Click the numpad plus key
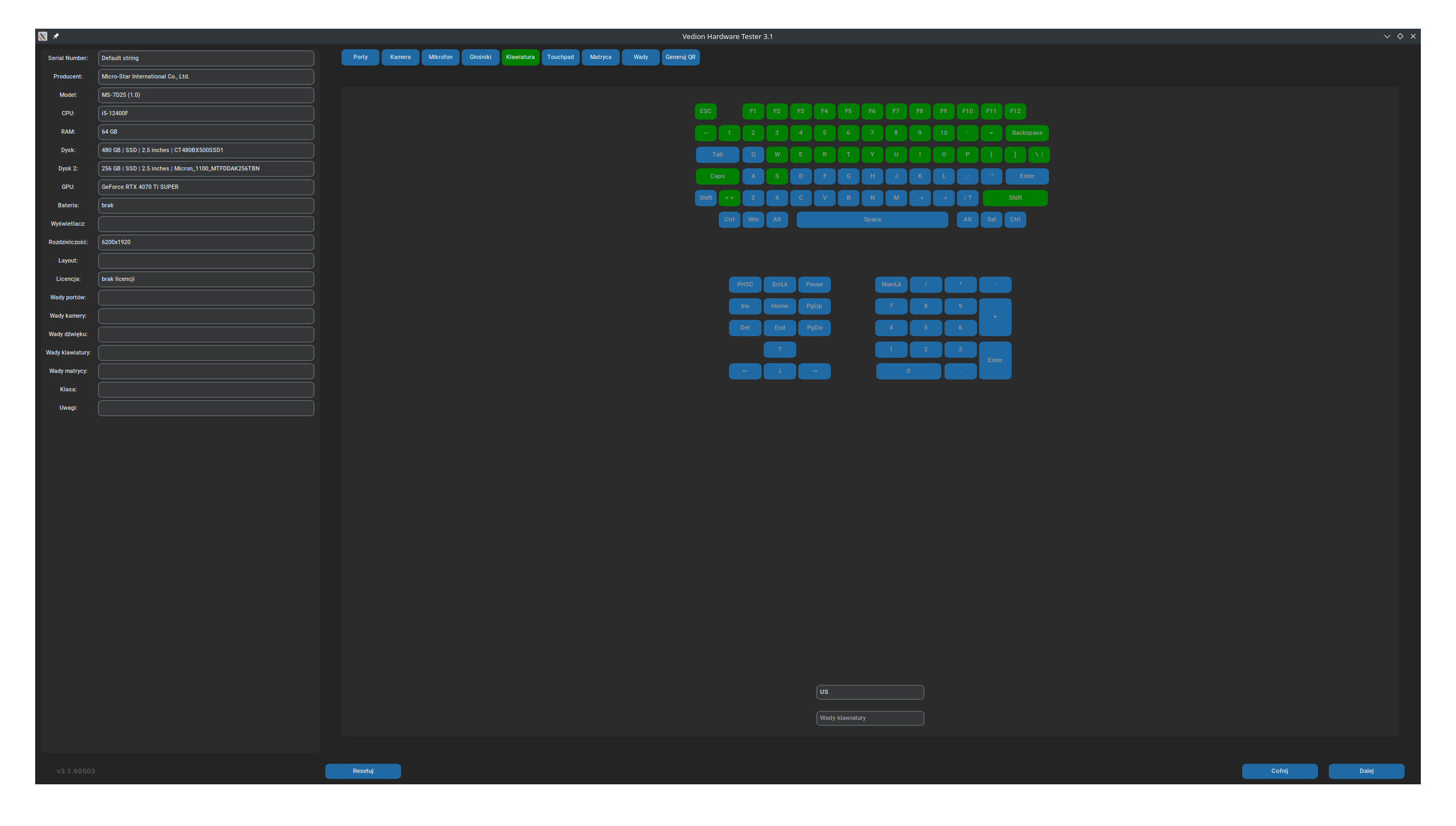The width and height of the screenshot is (1456, 826). pyautogui.click(x=995, y=317)
